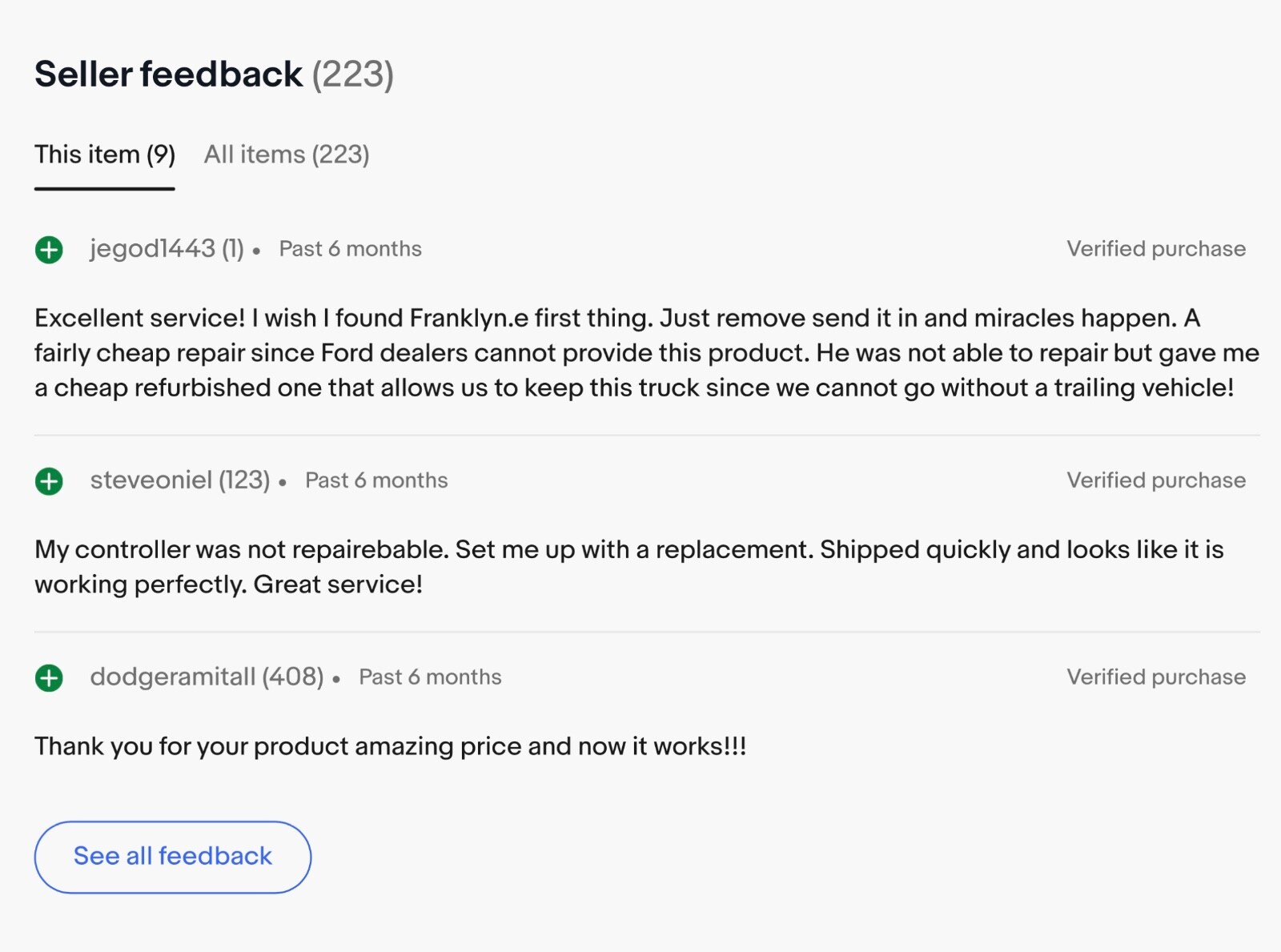Click Past 6 months next to jegod1443
The image size is (1281, 952).
point(350,249)
